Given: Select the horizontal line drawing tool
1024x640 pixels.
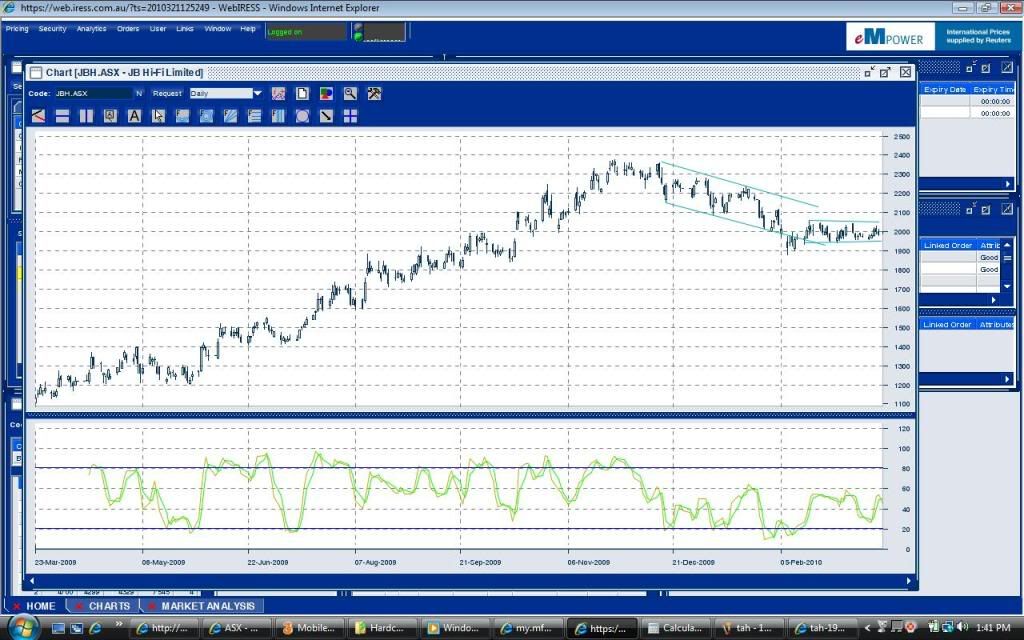Looking at the screenshot, I should pyautogui.click(x=62, y=116).
